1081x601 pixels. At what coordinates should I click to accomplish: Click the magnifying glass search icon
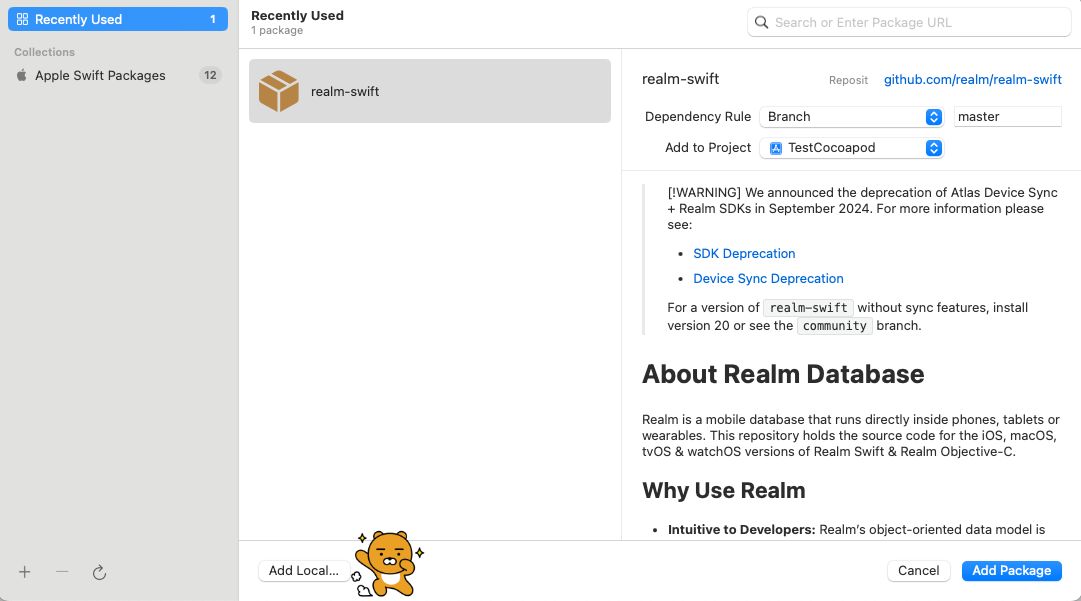click(761, 22)
